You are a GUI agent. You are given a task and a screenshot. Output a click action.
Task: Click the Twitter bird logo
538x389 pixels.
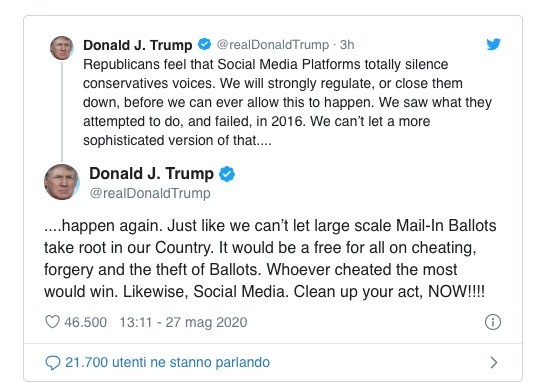493,44
